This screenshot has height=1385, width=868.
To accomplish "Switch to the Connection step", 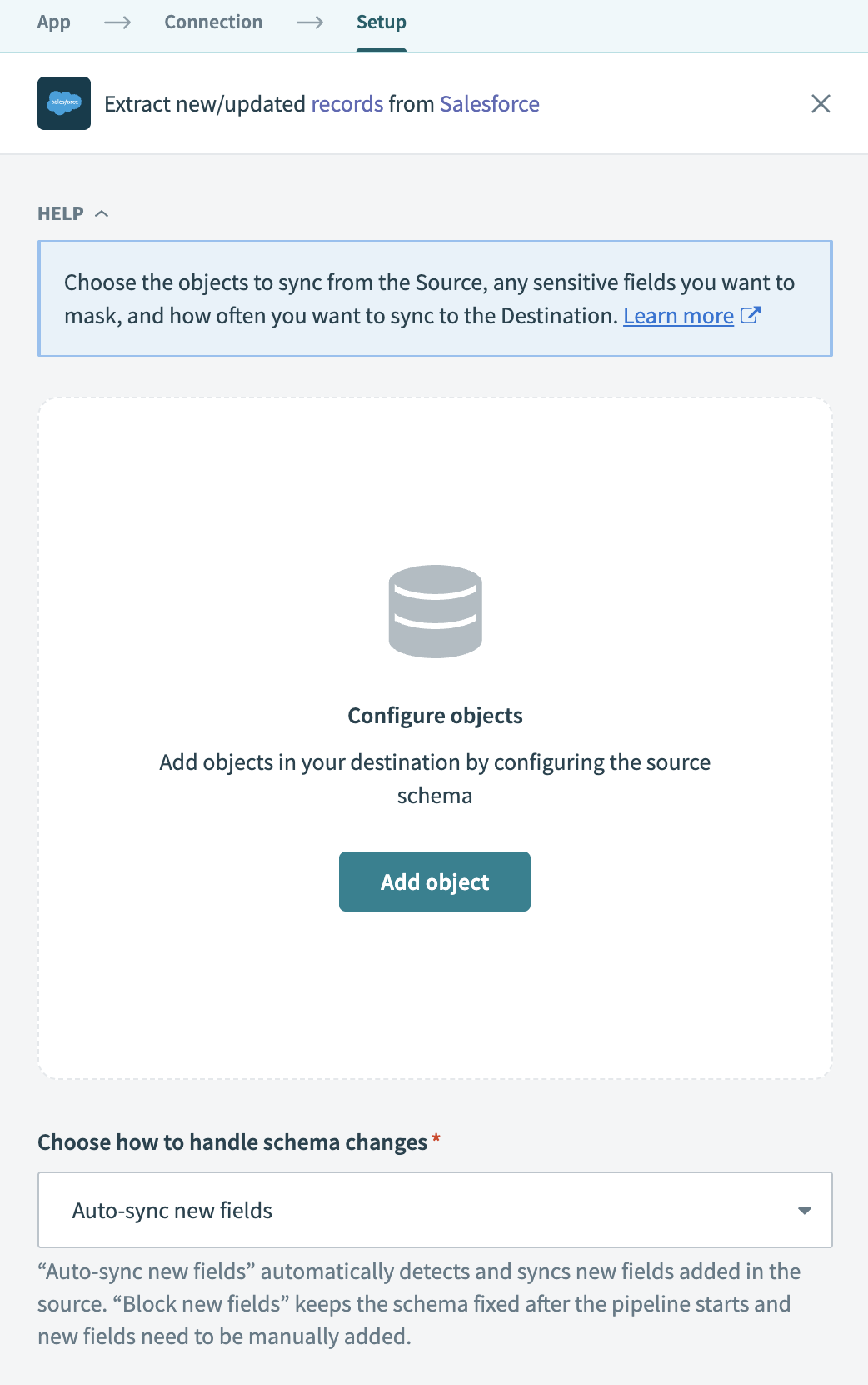I will click(213, 22).
